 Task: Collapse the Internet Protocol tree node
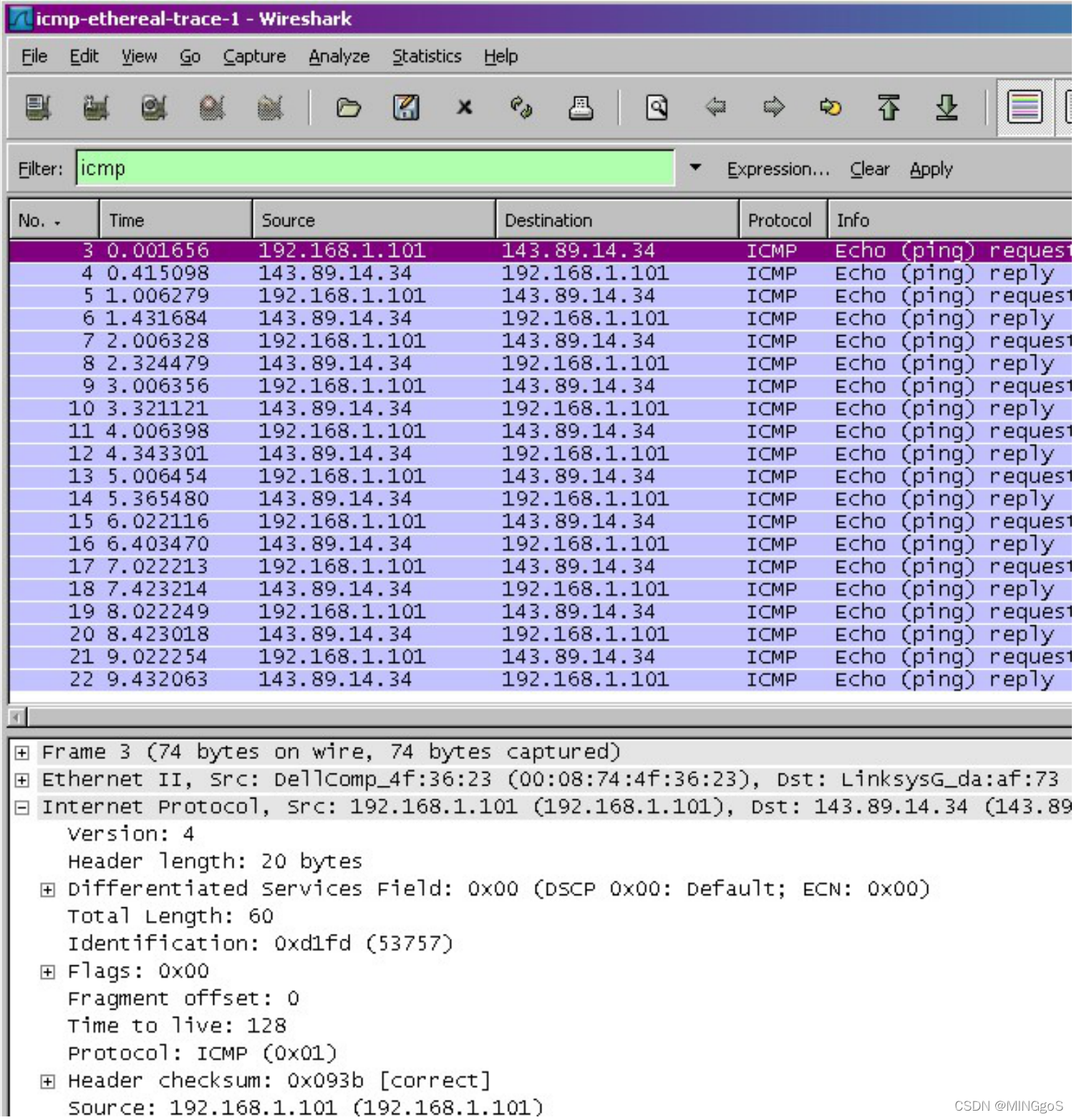22,808
